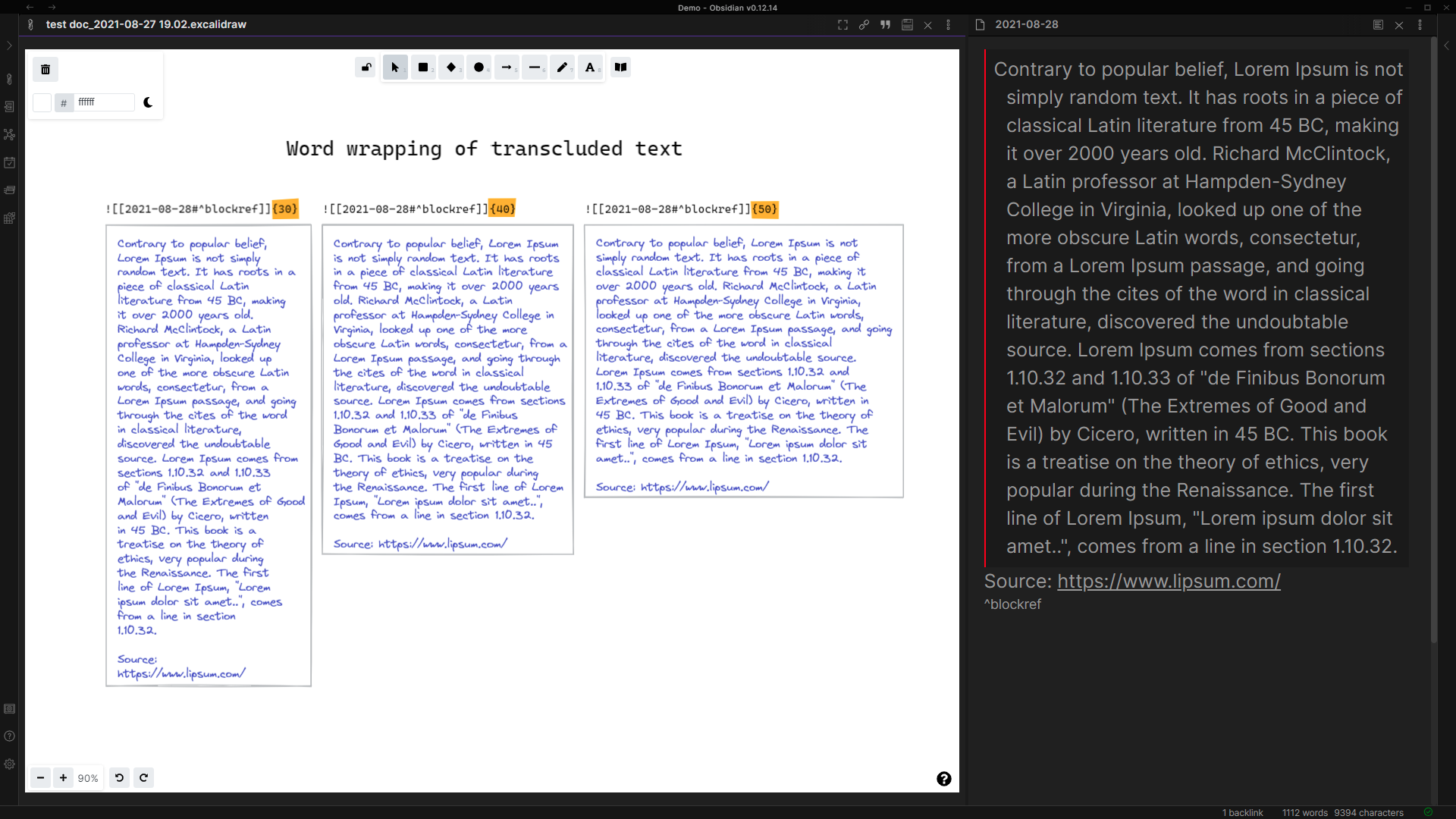
Task: Open Obsidian settings from the sidebar
Action: pyautogui.click(x=9, y=764)
